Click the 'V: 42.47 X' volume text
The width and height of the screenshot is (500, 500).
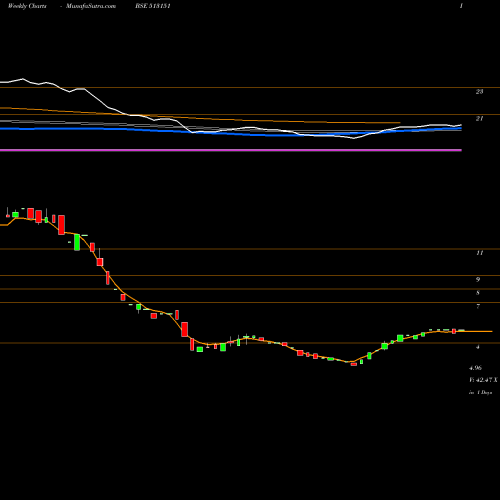coord(483,380)
